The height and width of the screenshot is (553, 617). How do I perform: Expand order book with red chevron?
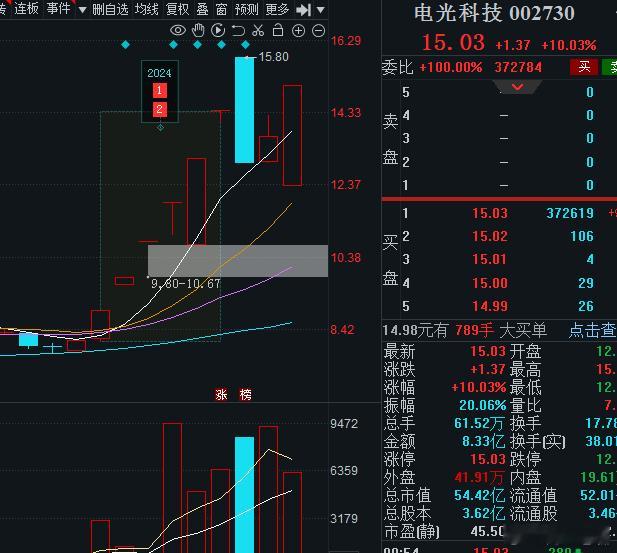(x=517, y=87)
